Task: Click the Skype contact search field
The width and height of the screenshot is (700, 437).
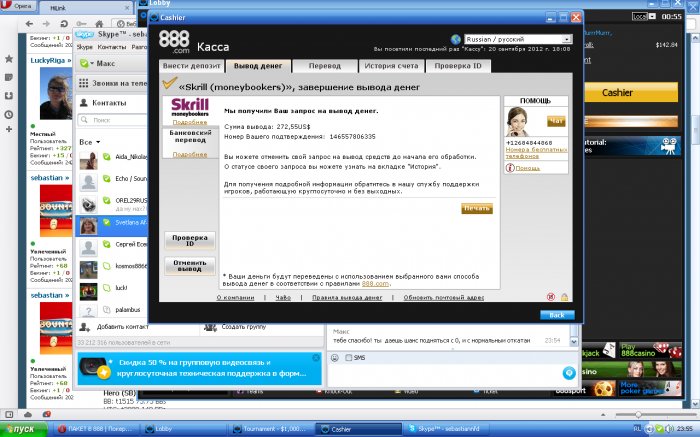Action: (112, 120)
